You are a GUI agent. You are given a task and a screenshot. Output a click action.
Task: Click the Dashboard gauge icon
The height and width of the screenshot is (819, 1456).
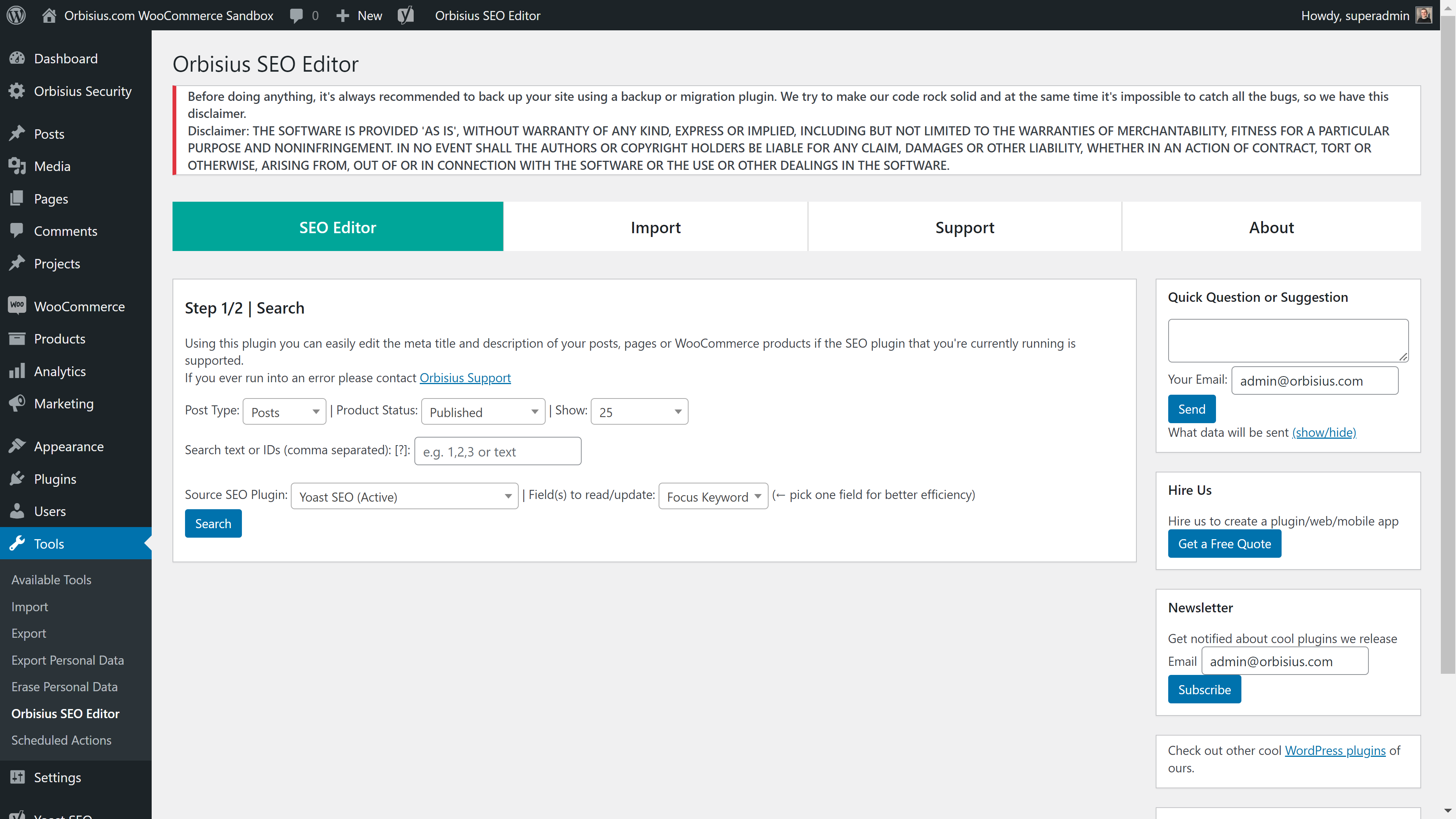tap(17, 58)
